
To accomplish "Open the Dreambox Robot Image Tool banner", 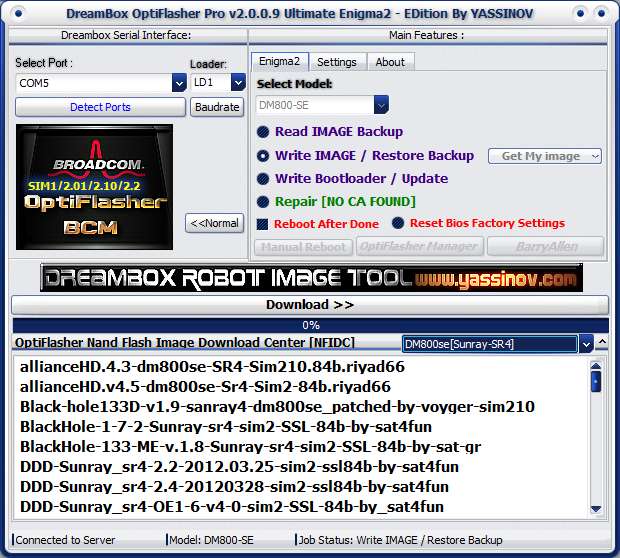I will point(311,278).
